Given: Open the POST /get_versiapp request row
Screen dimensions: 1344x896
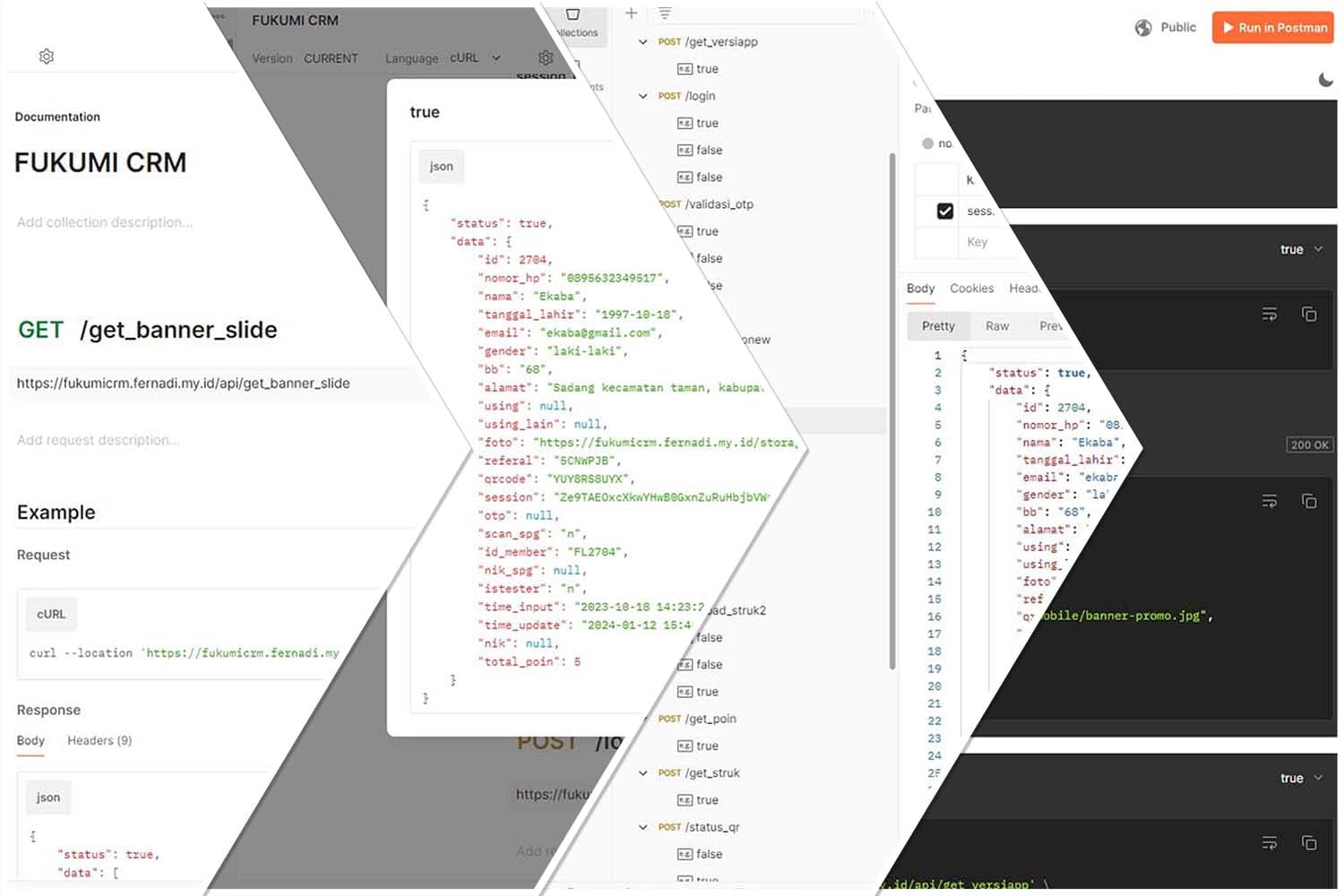Looking at the screenshot, I should 708,41.
